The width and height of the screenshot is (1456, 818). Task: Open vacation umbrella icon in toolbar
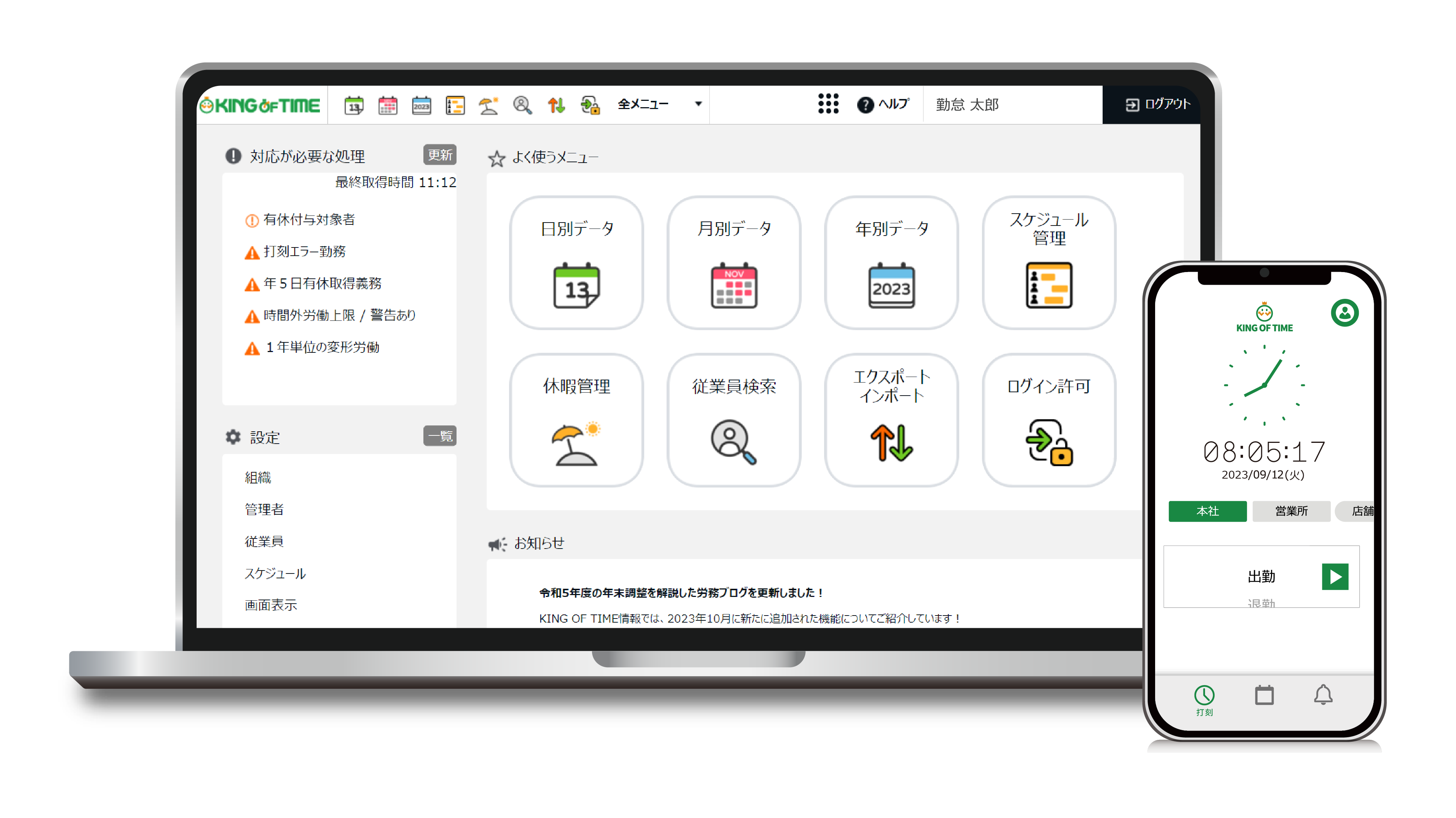pyautogui.click(x=488, y=105)
